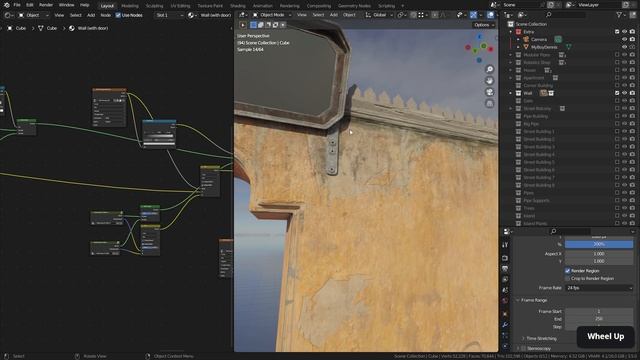Viewport: 640px width, 360px height.
Task: Expand the Wall collection arrow
Action: point(511,93)
